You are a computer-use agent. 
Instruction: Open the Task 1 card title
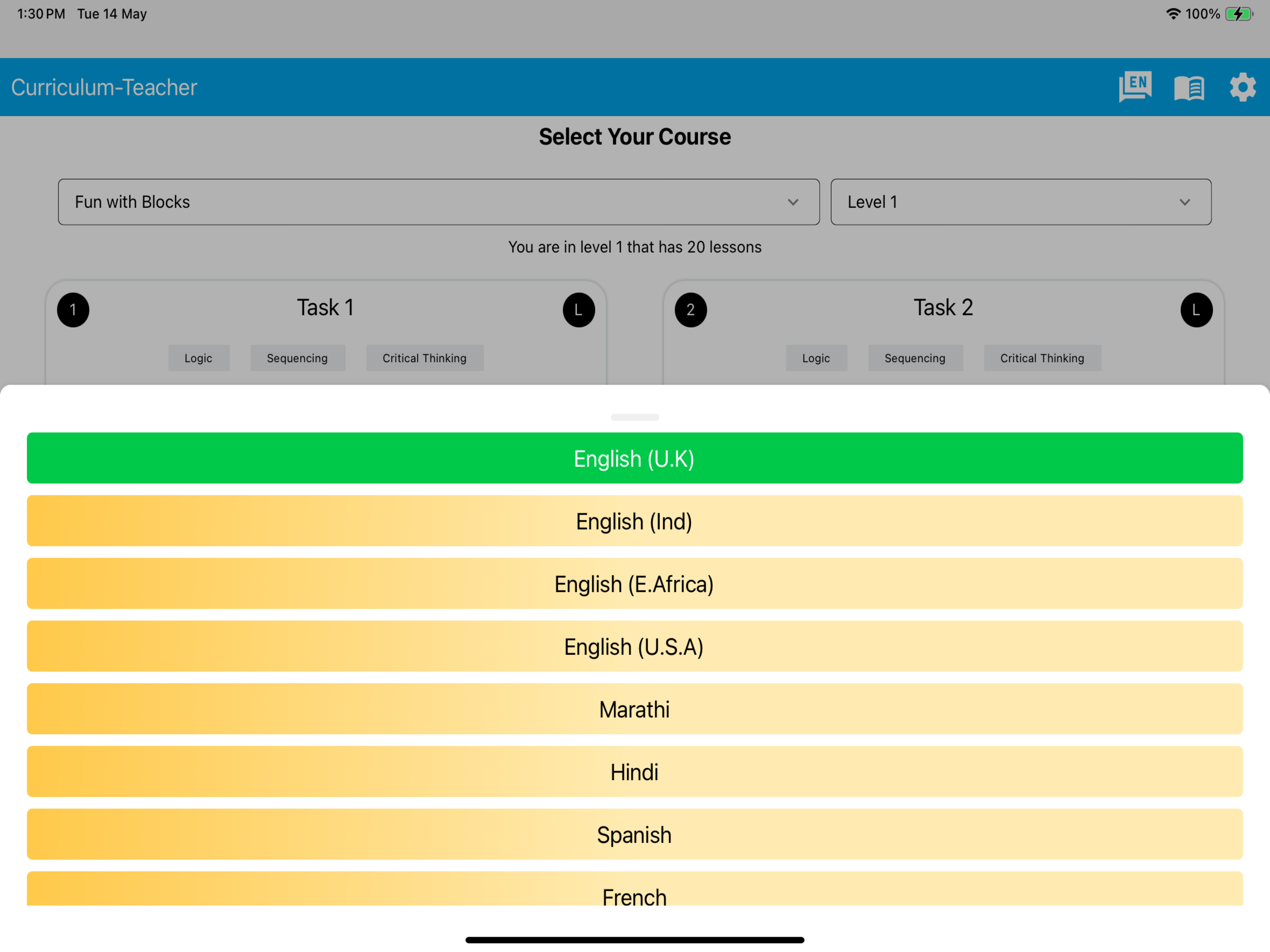tap(325, 308)
